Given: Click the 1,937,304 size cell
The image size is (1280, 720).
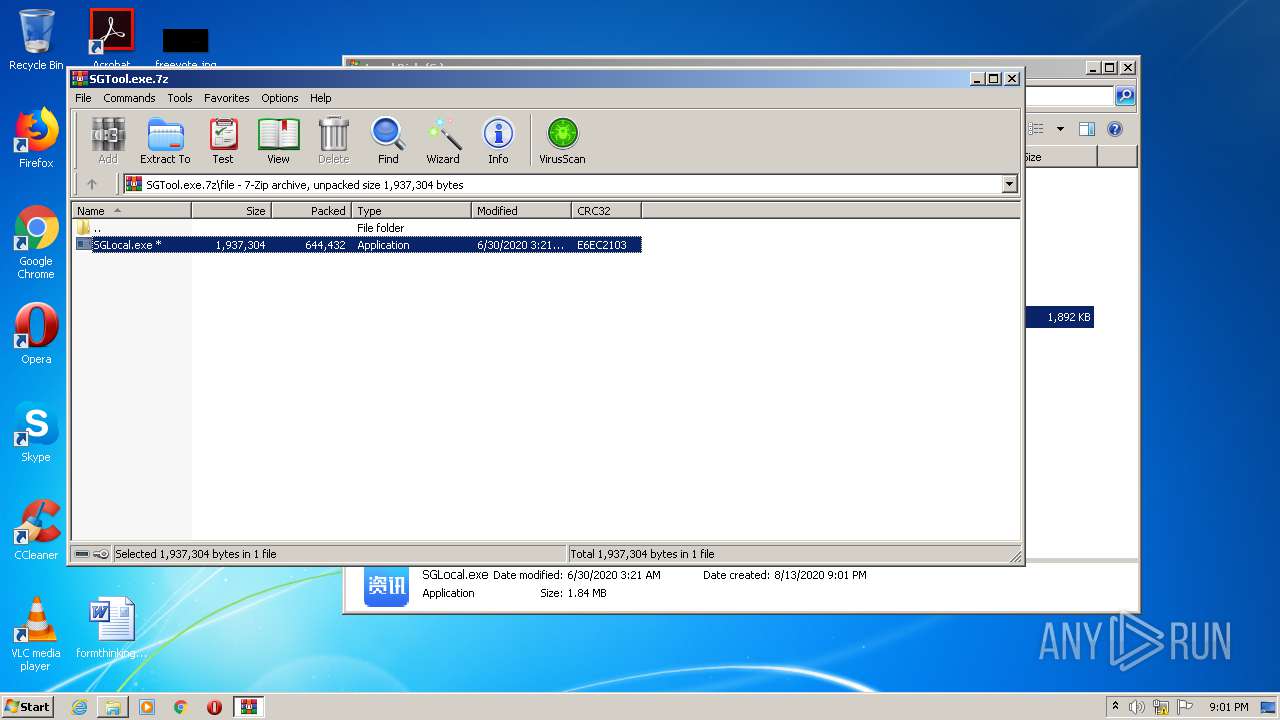Looking at the screenshot, I should (240, 245).
